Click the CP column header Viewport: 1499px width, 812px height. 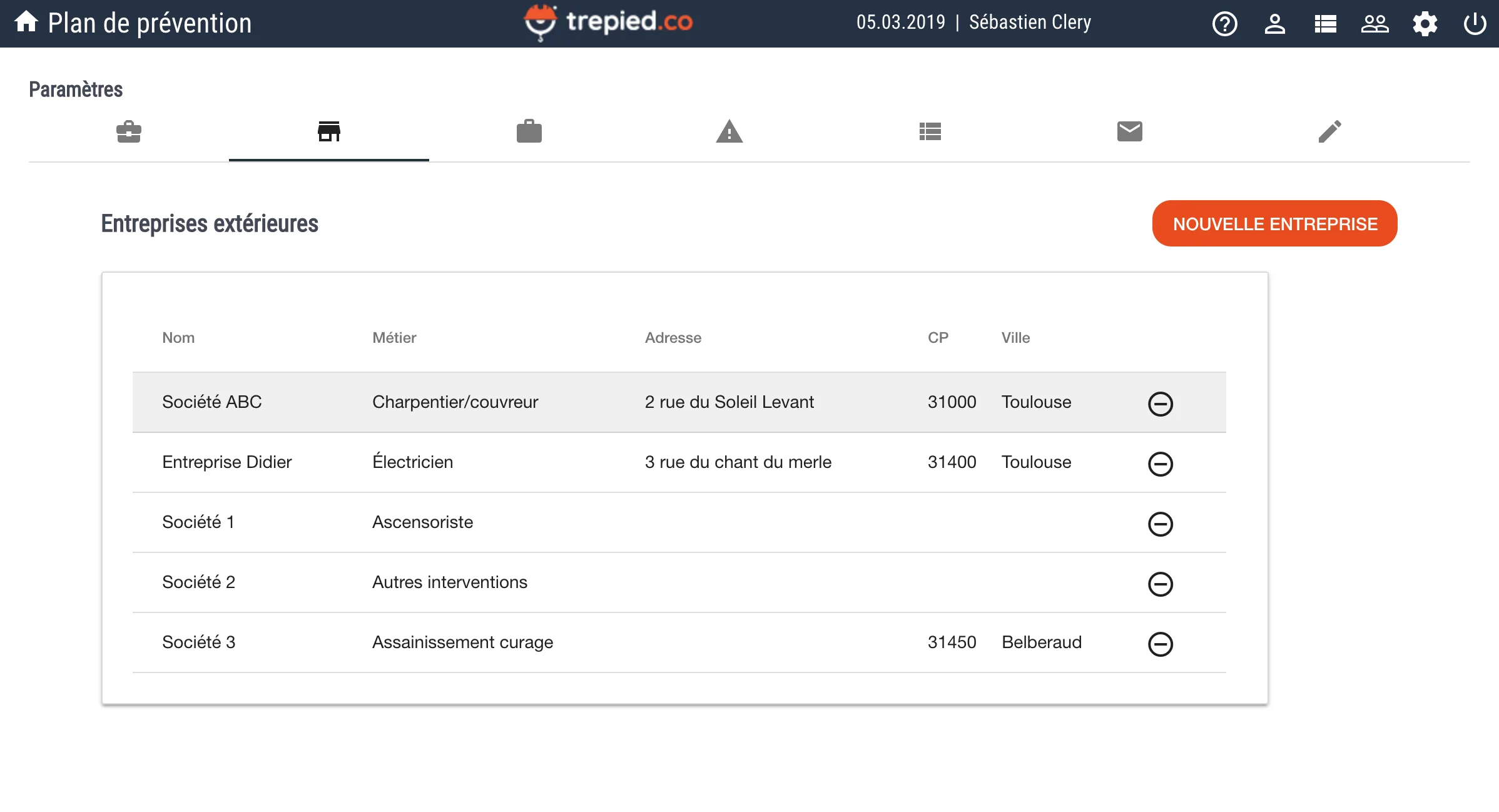coord(938,337)
